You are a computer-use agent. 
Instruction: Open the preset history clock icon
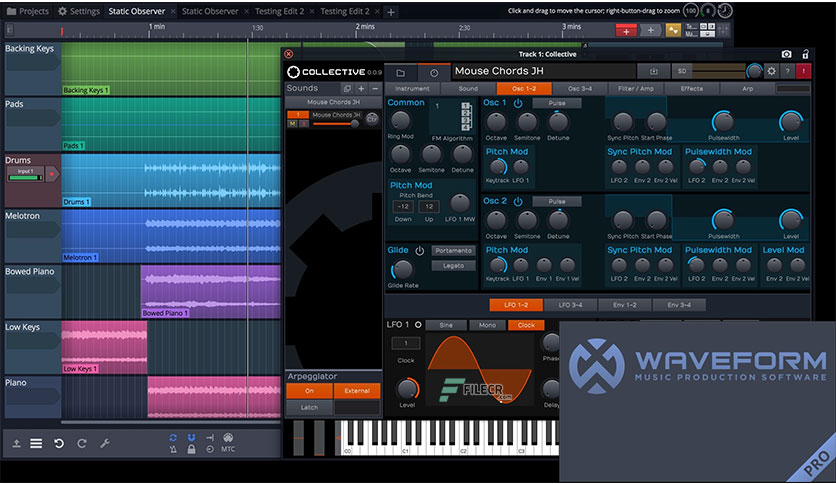[x=433, y=72]
